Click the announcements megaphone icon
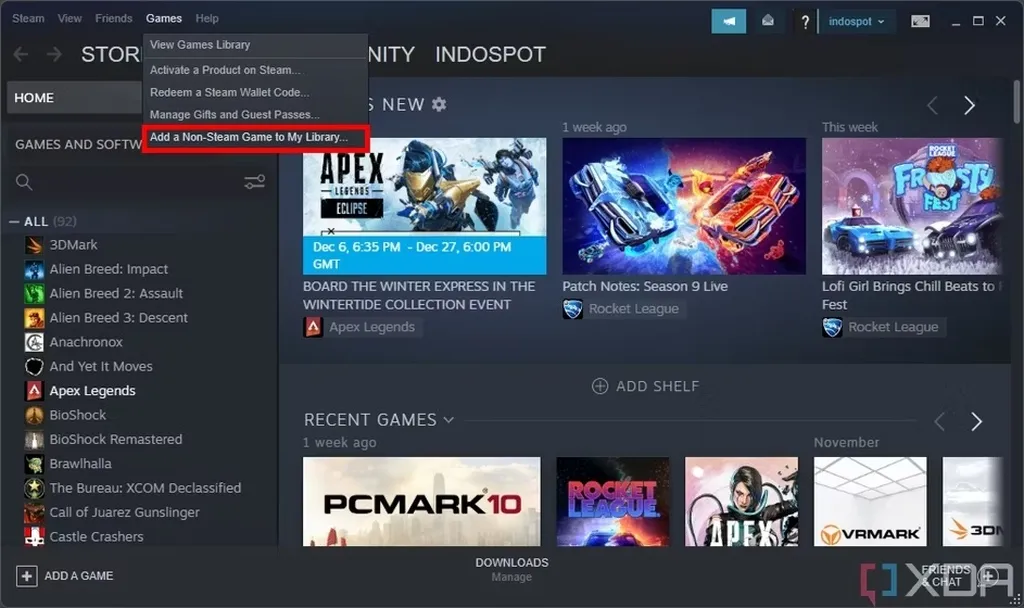Viewport: 1024px width, 608px height. coord(728,22)
